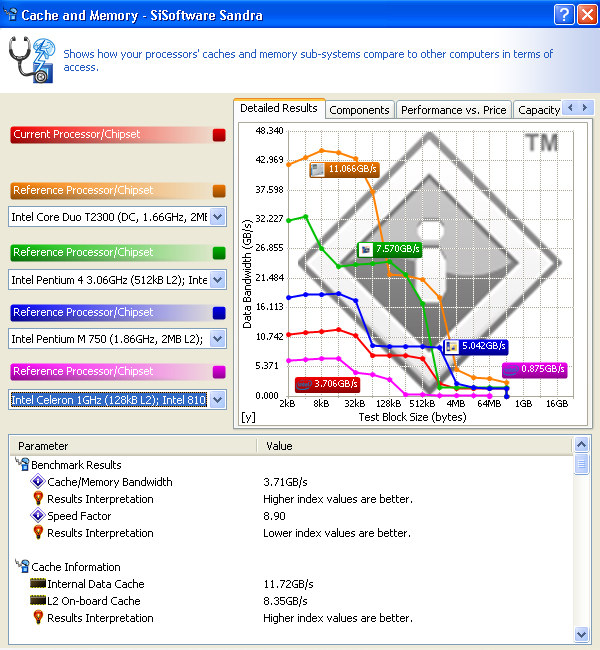Click the lightbulb icon below Speed Factor

(38, 532)
